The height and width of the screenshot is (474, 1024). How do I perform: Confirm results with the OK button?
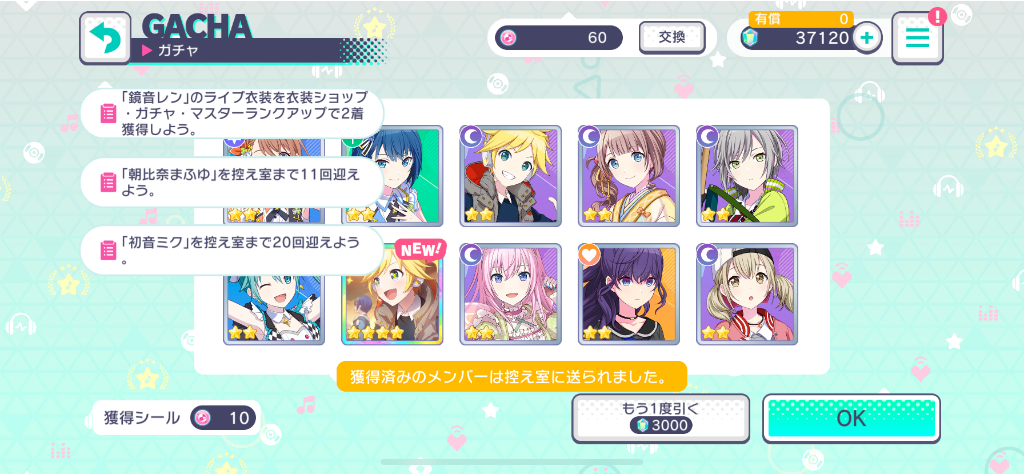(852, 418)
